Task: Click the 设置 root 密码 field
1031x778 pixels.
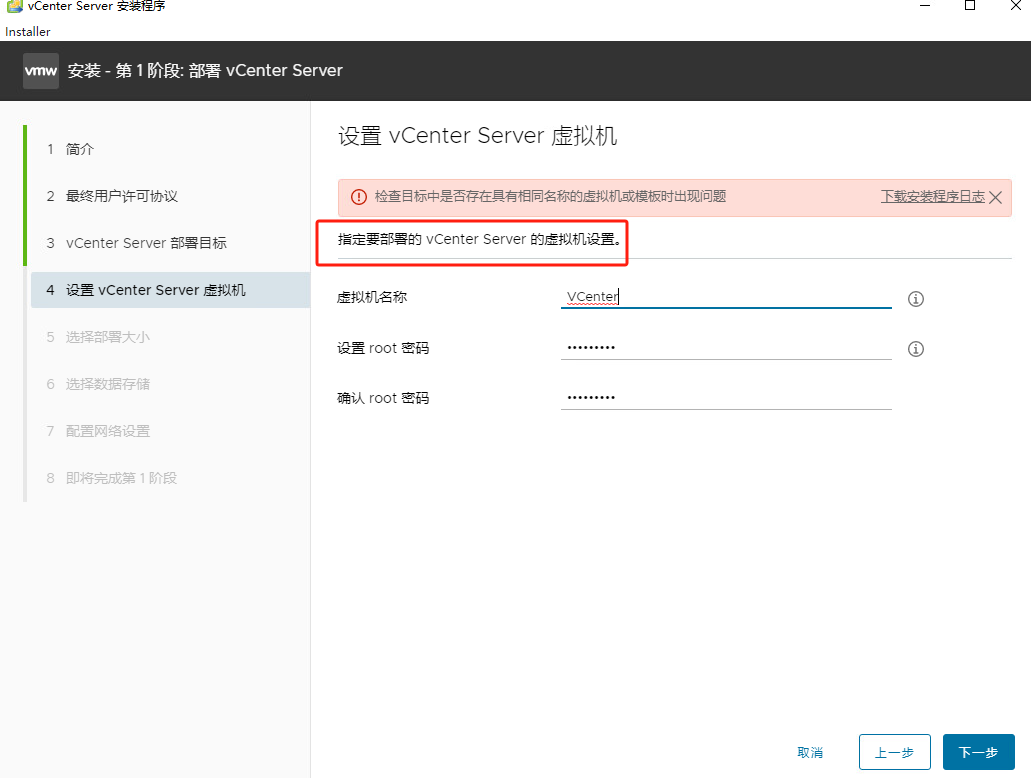Action: click(x=726, y=347)
